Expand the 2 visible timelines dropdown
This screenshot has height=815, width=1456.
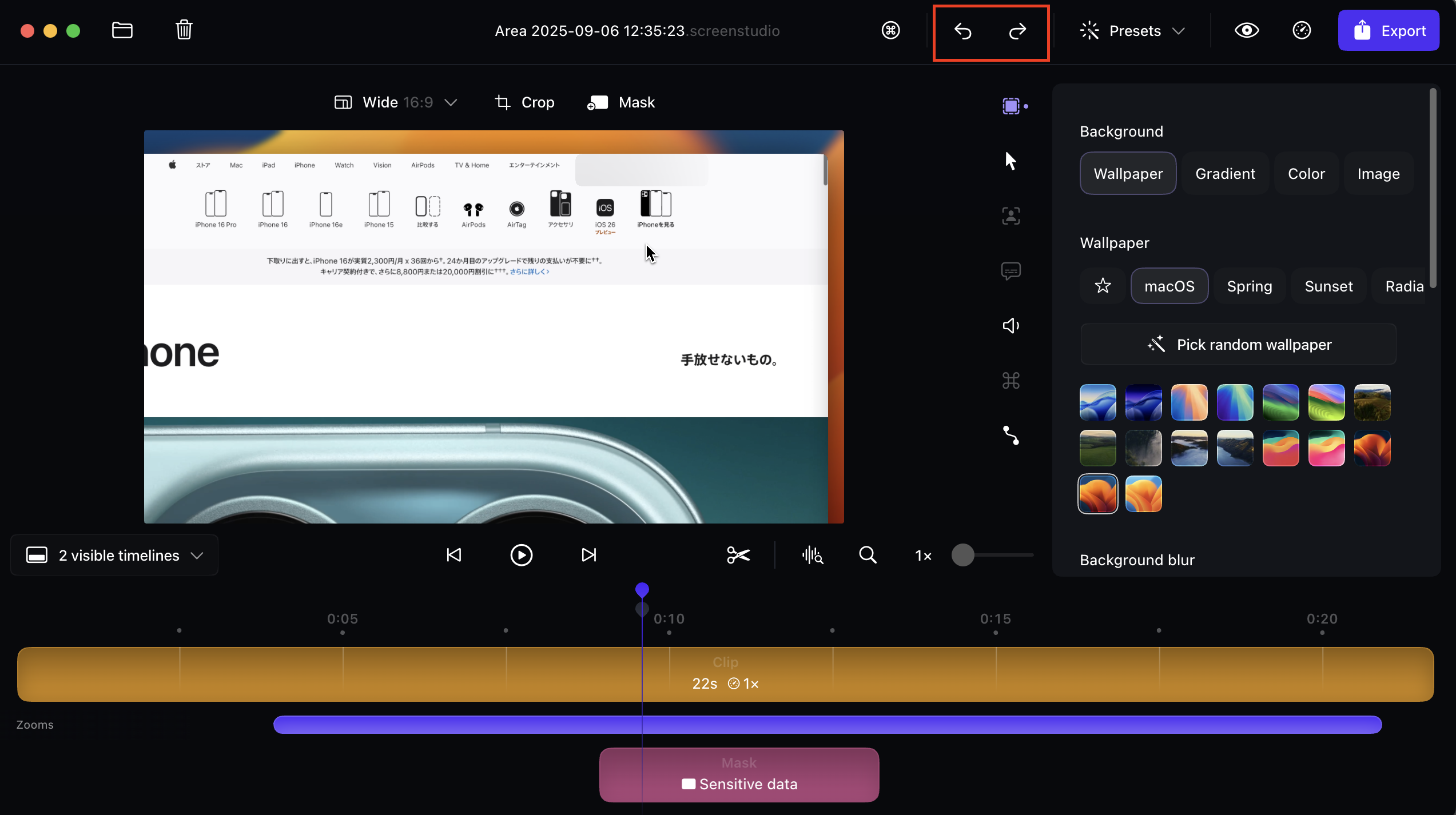[x=114, y=555]
